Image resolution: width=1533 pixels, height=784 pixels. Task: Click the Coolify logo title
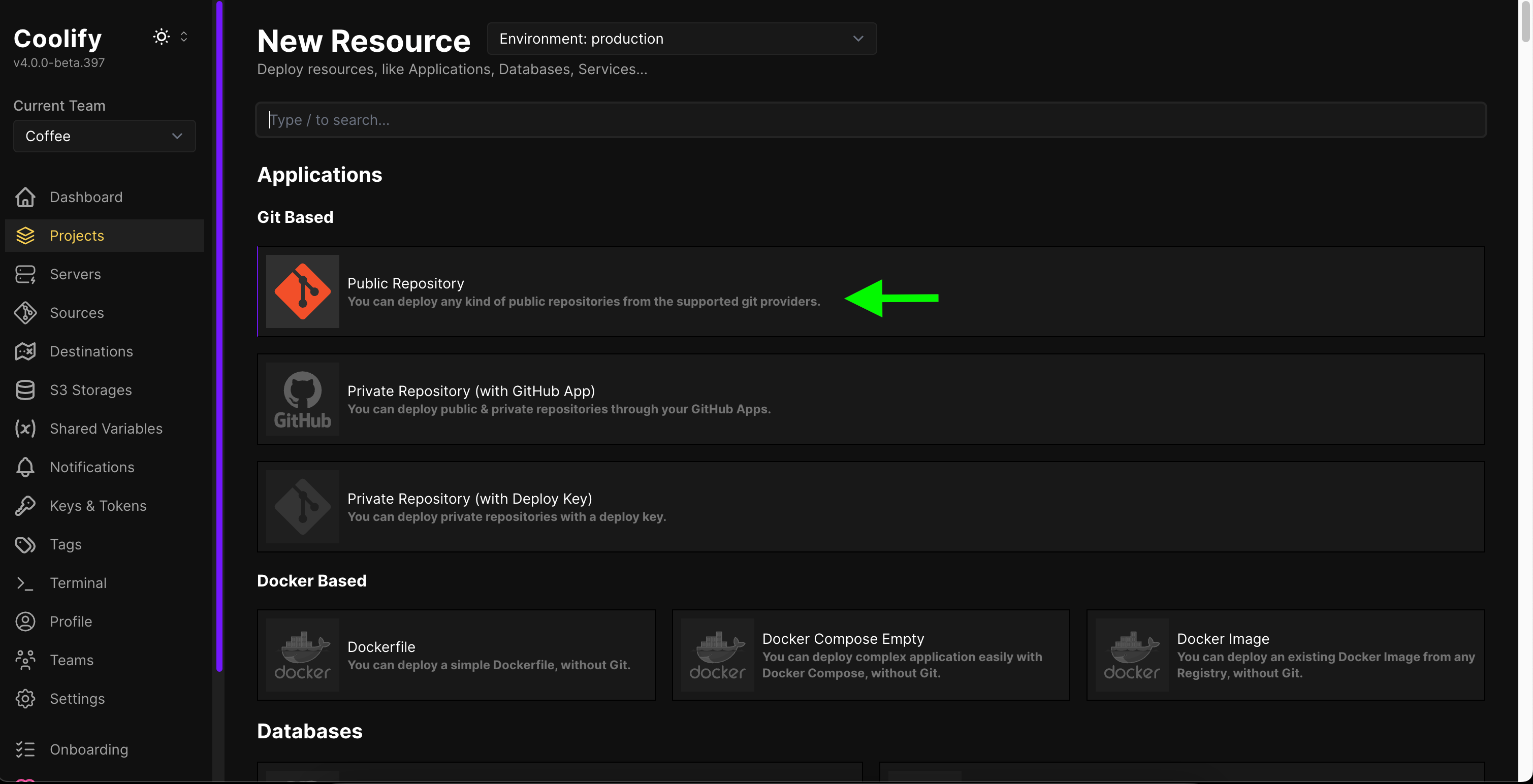(58, 39)
